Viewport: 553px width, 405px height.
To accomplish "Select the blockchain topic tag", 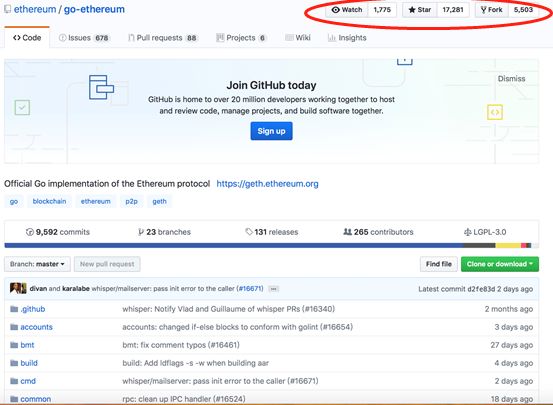I will point(49,201).
